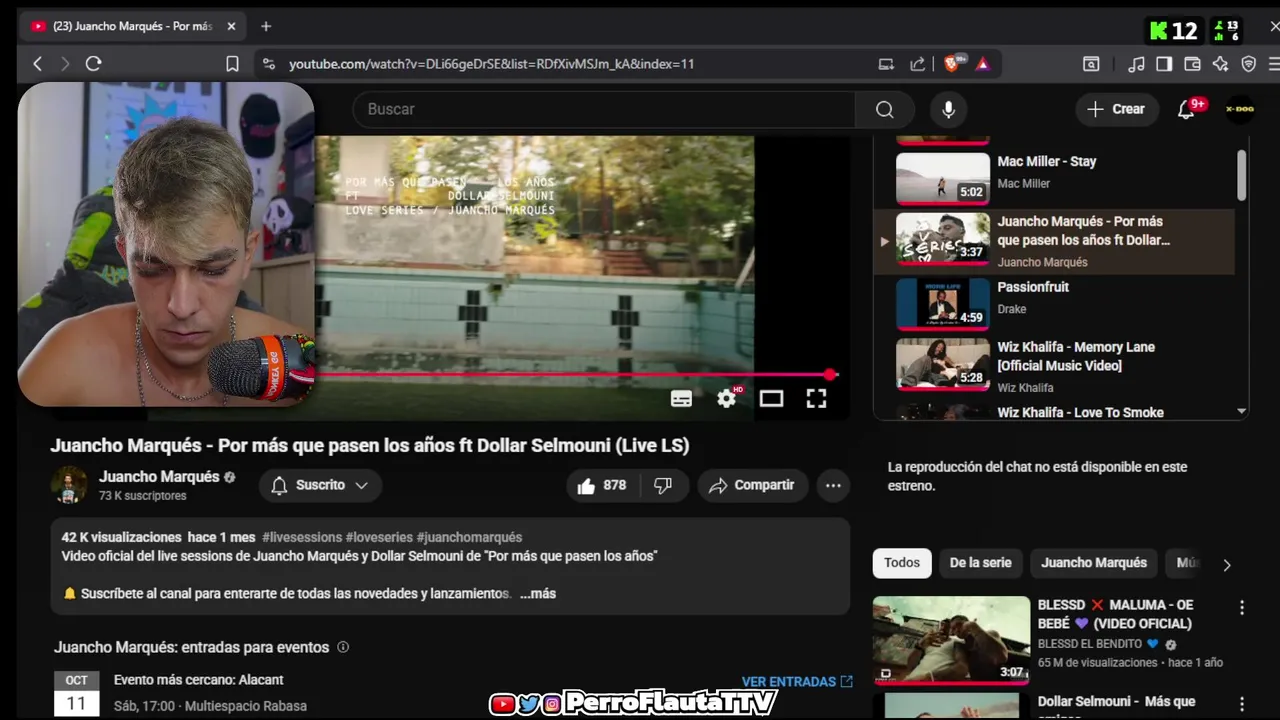The image size is (1280, 720).
Task: Open the Brave VPN shield icon
Action: (x=1248, y=64)
